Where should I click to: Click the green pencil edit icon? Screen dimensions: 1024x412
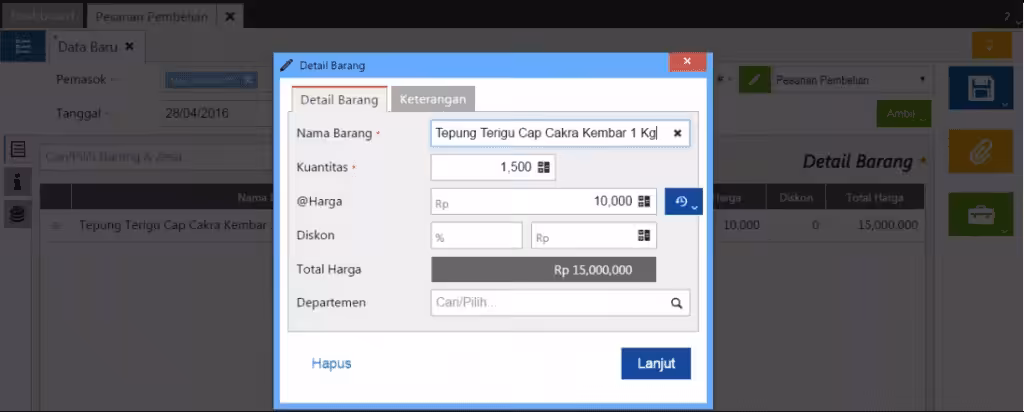[755, 80]
